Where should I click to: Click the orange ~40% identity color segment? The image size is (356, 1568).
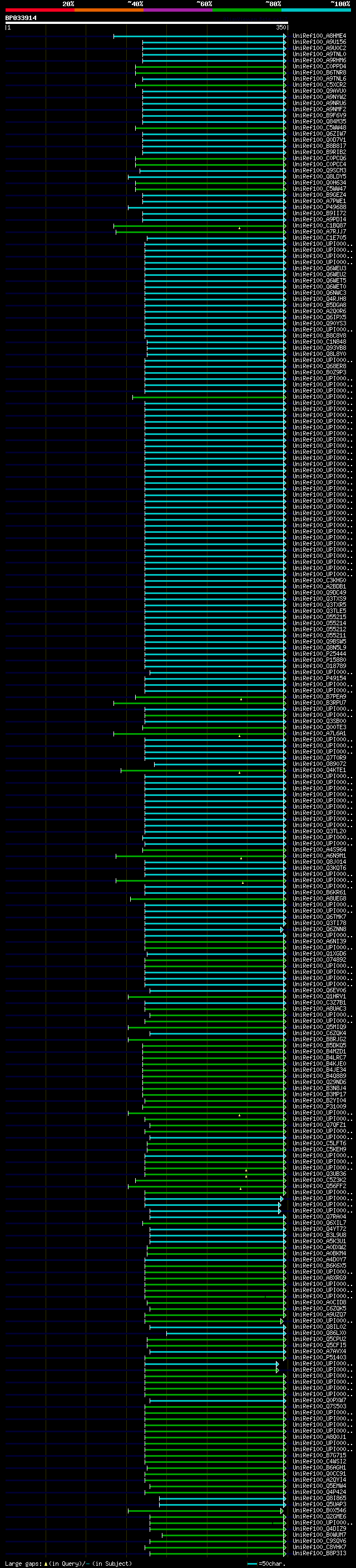(x=109, y=10)
